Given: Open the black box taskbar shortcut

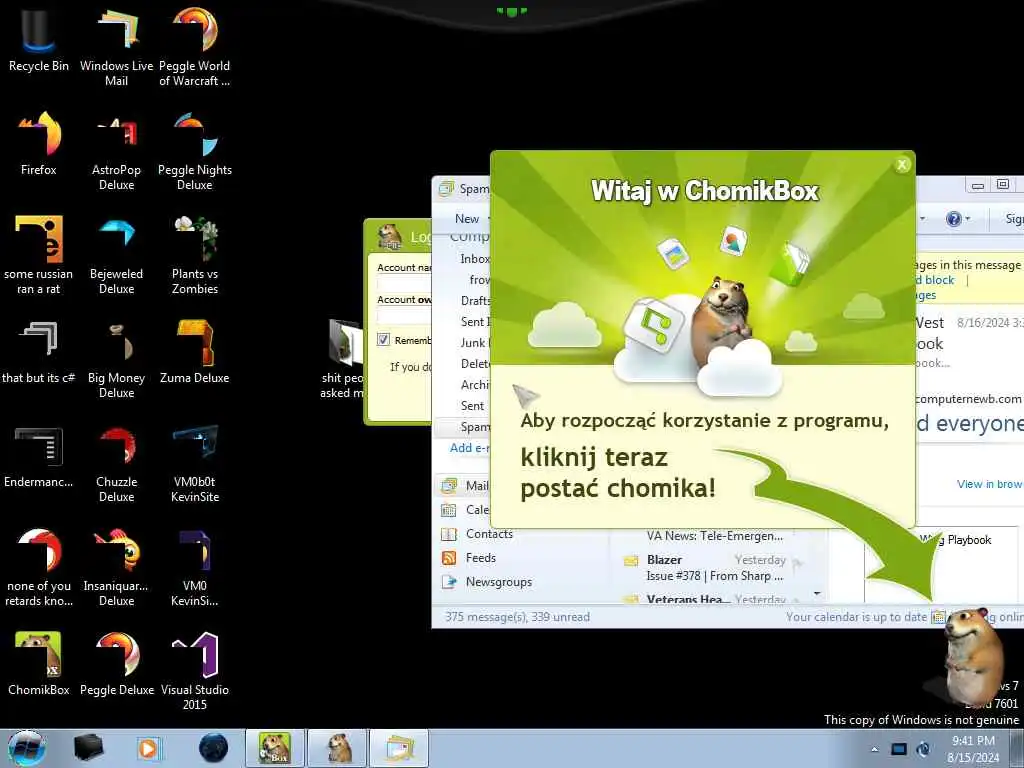Looking at the screenshot, I should coord(88,748).
